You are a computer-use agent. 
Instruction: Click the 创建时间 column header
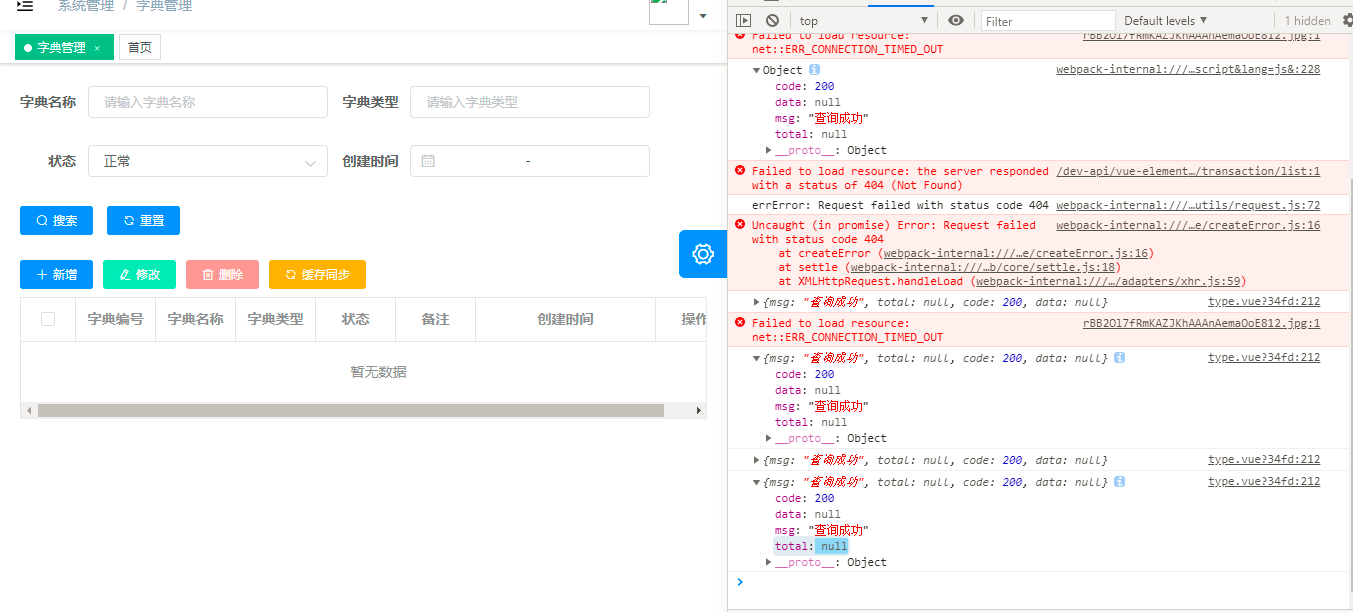(565, 319)
